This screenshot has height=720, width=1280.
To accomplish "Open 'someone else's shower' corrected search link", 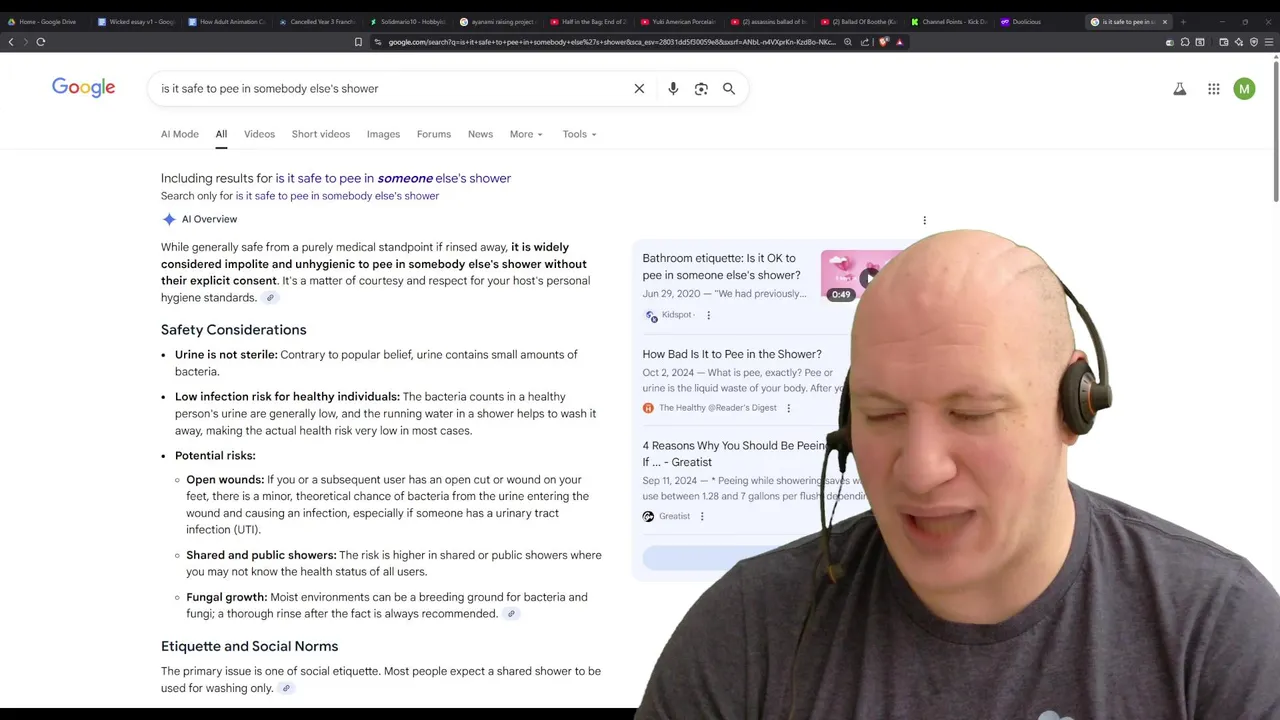I will point(393,178).
